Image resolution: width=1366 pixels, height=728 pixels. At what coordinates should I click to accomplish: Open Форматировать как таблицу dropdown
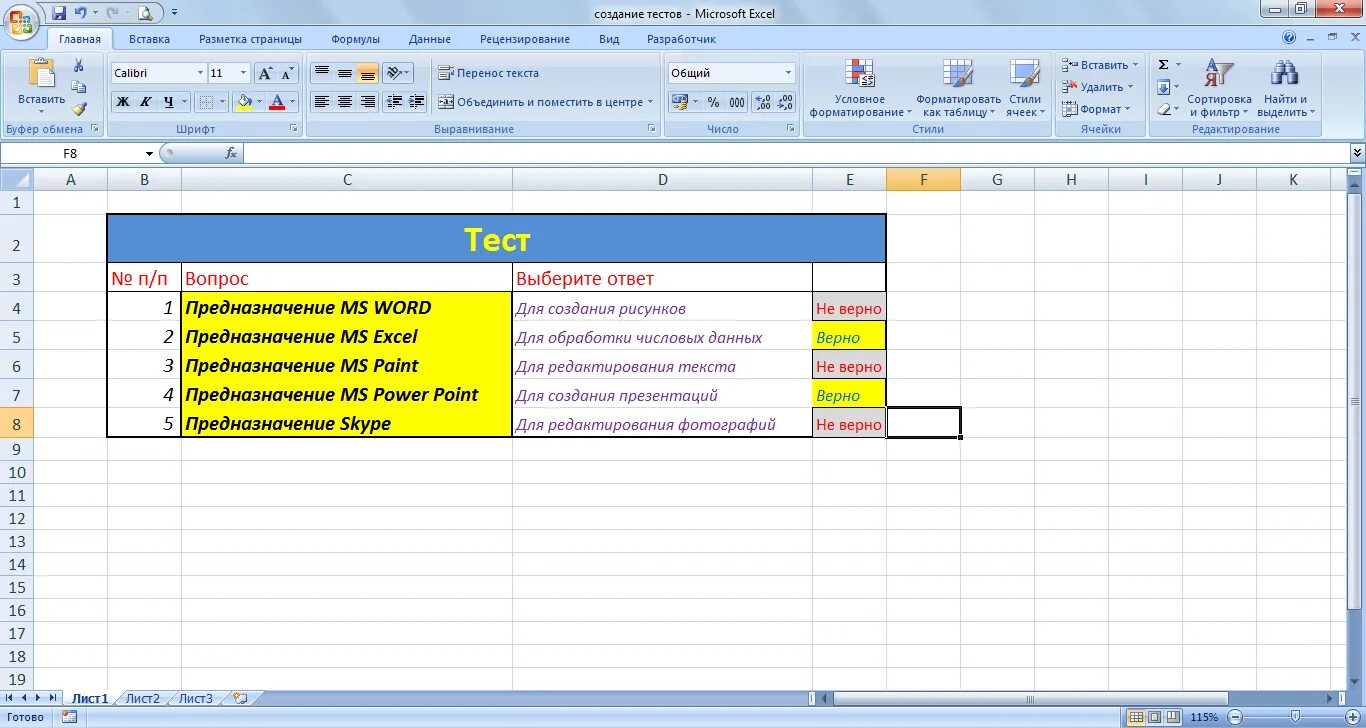[958, 88]
